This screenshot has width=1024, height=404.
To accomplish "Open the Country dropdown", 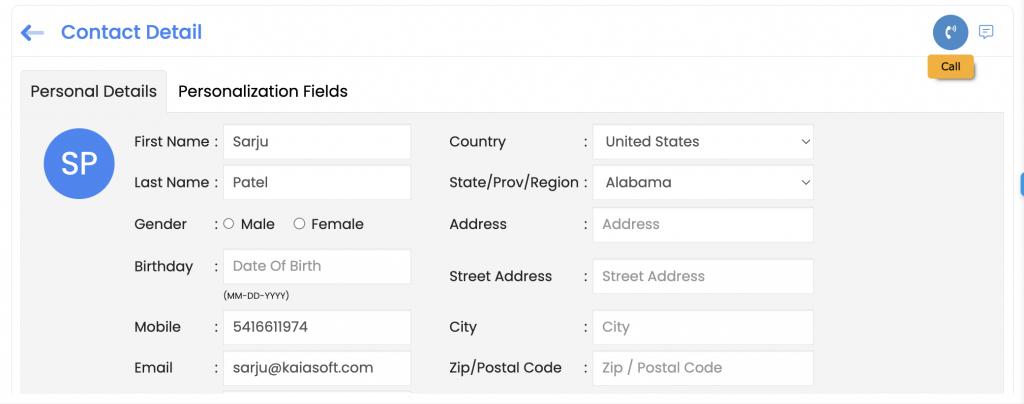I will coord(703,142).
